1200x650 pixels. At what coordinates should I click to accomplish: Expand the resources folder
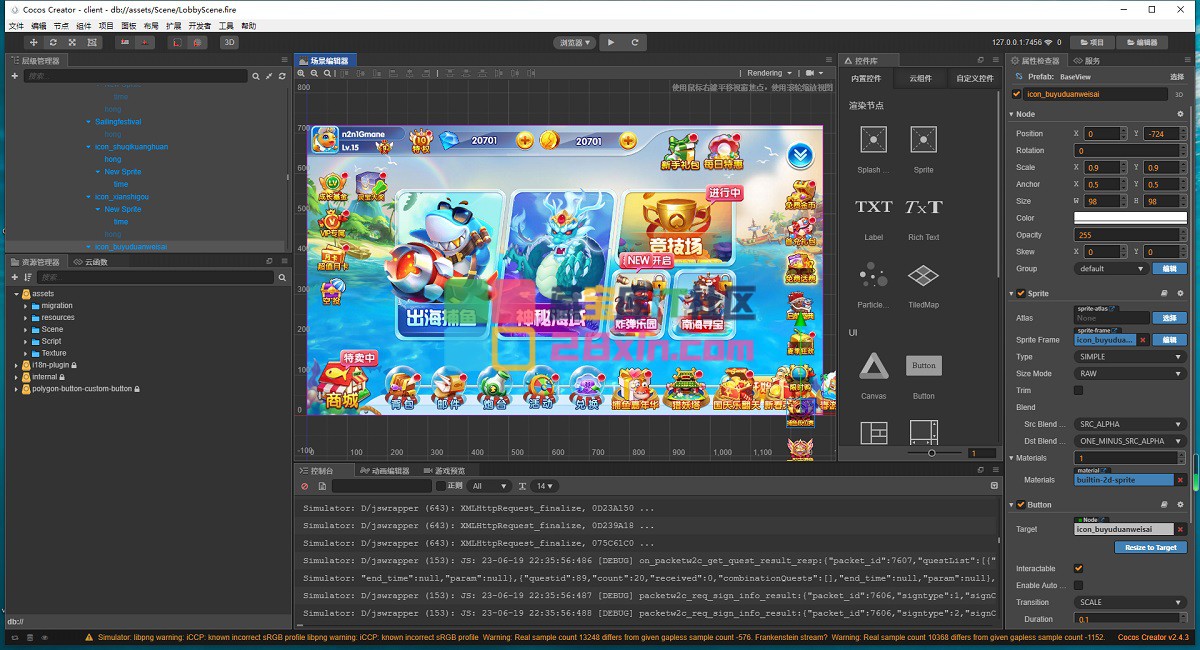tap(25, 318)
